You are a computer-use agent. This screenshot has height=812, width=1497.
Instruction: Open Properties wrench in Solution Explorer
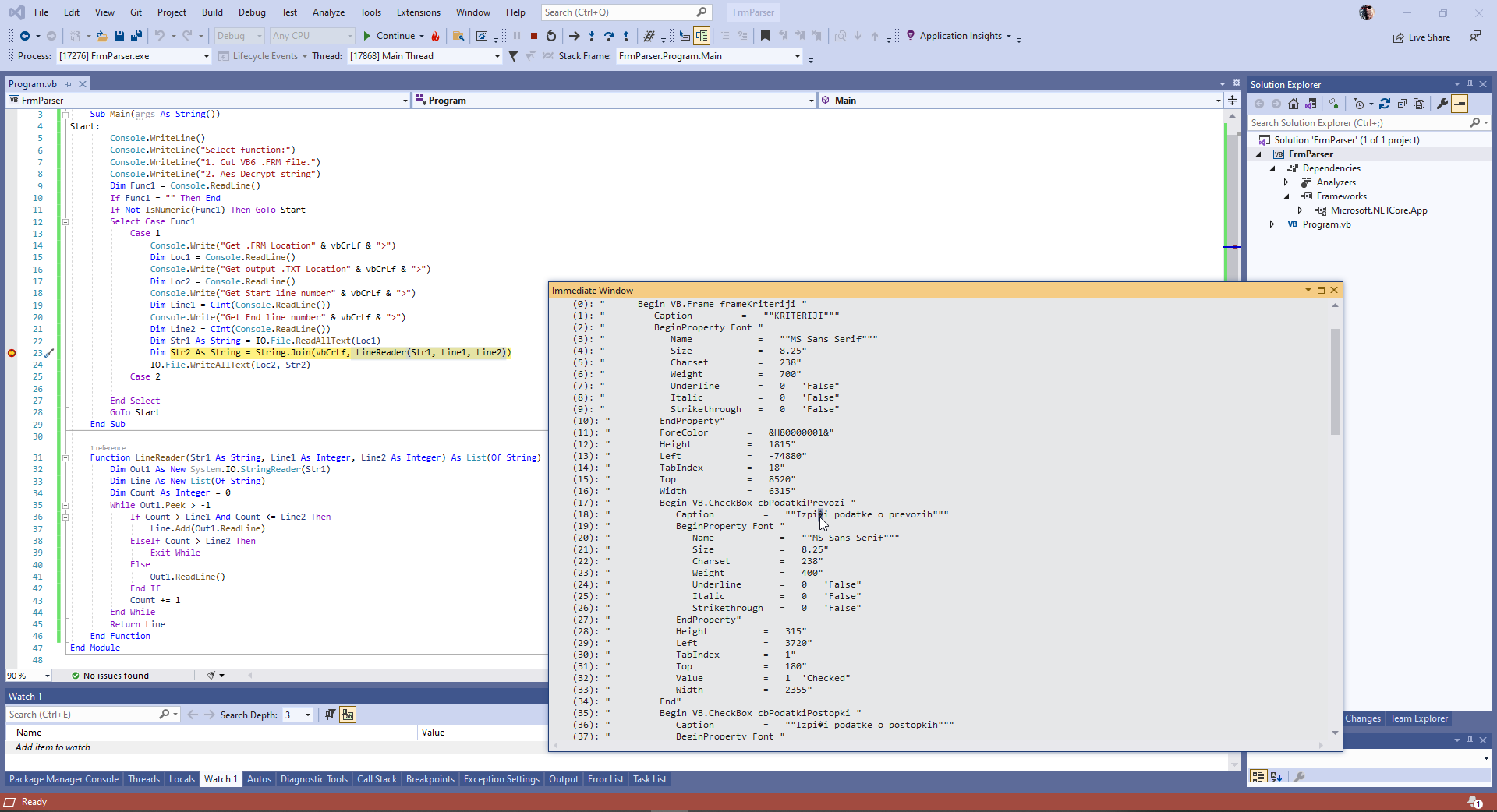(x=1442, y=104)
